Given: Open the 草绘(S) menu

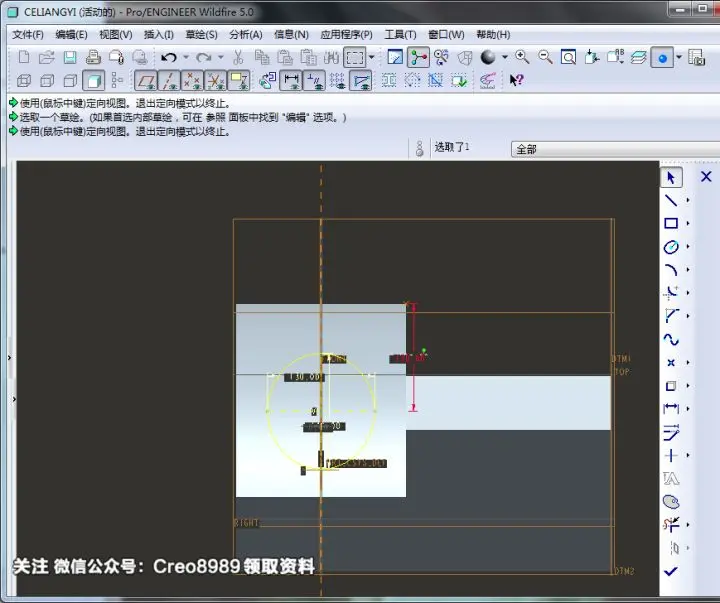Looking at the screenshot, I should tap(201, 34).
